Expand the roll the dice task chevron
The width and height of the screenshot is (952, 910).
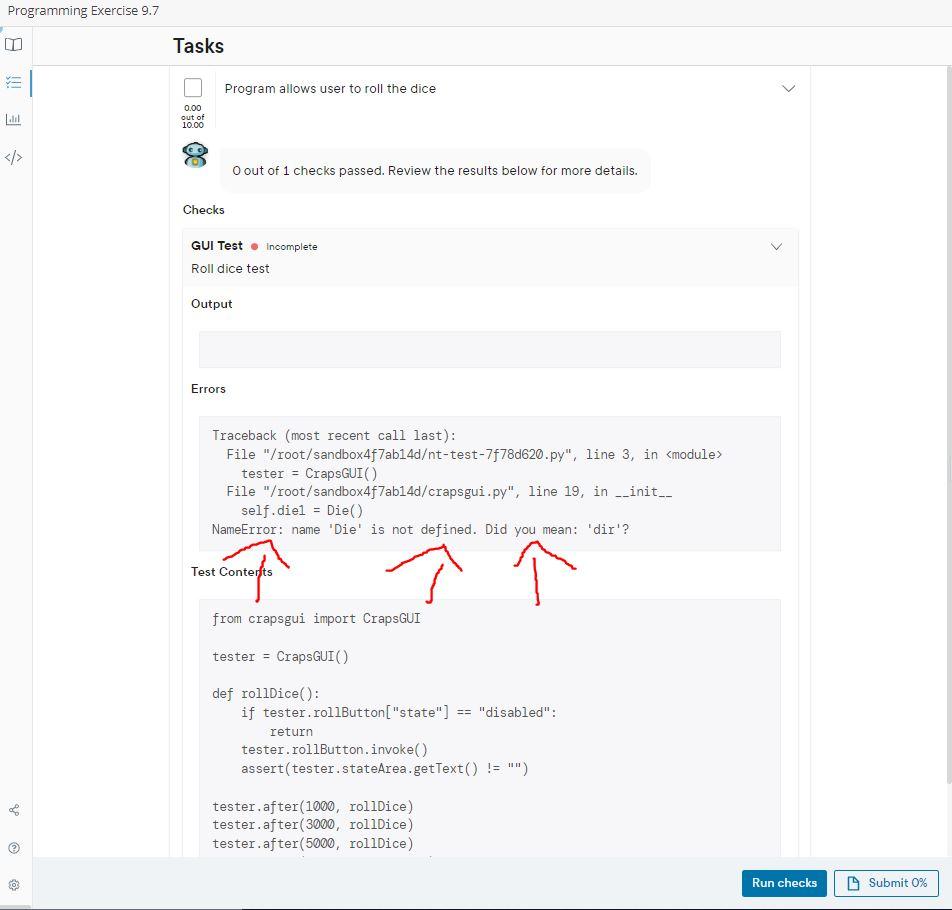coord(789,88)
